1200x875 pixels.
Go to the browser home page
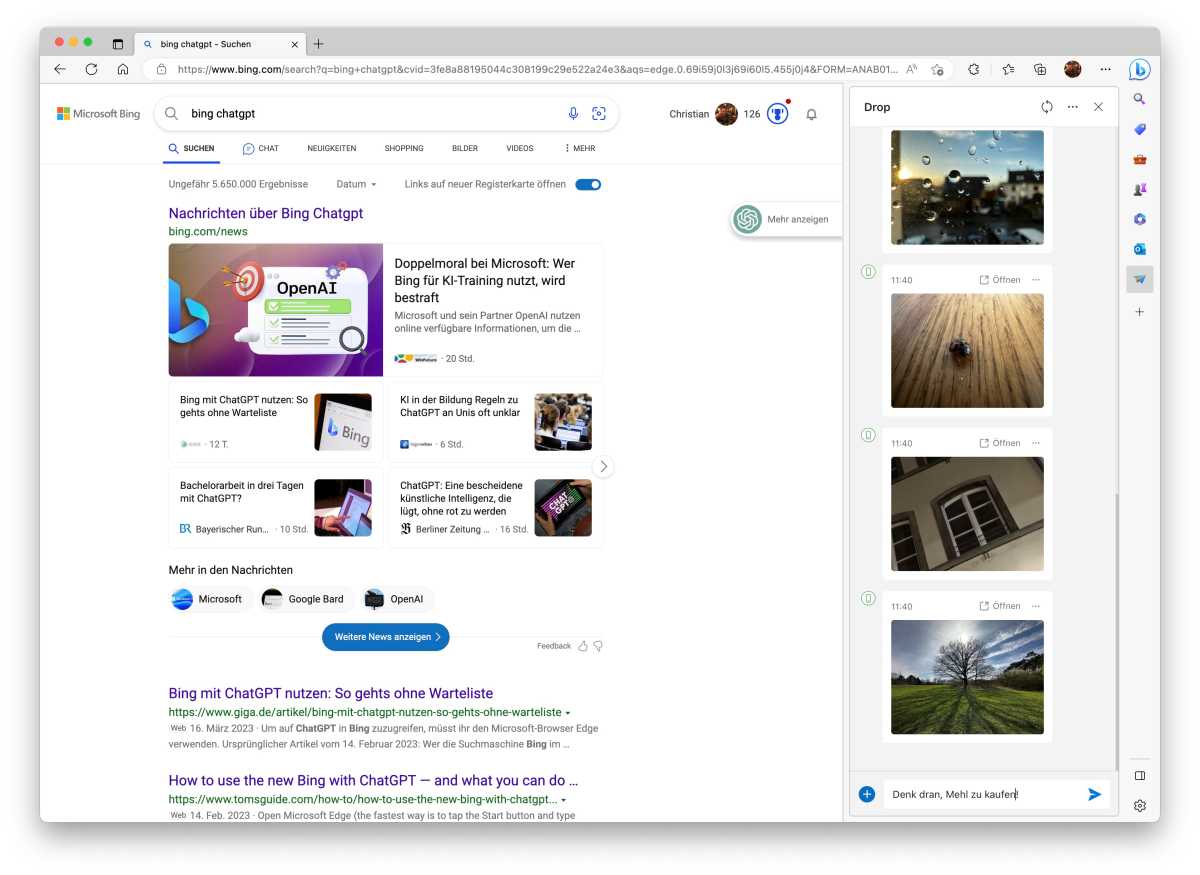[x=122, y=69]
